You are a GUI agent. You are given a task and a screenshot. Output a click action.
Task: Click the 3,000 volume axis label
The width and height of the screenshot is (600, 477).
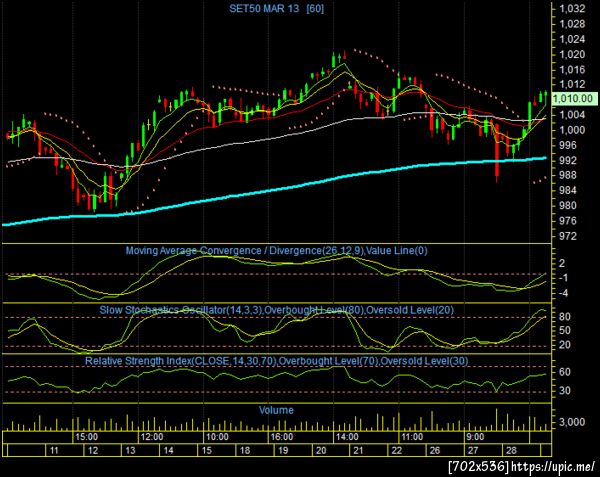pyautogui.click(x=572, y=422)
